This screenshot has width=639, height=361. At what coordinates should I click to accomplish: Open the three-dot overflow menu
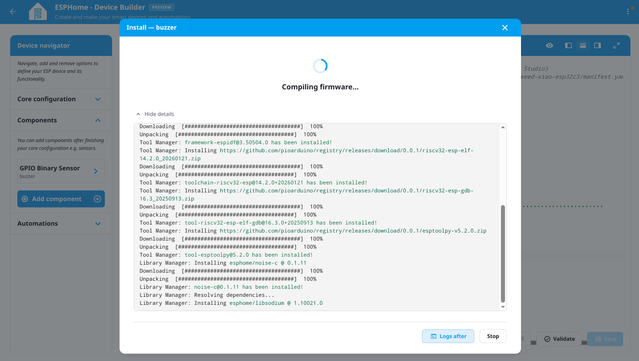tap(628, 11)
